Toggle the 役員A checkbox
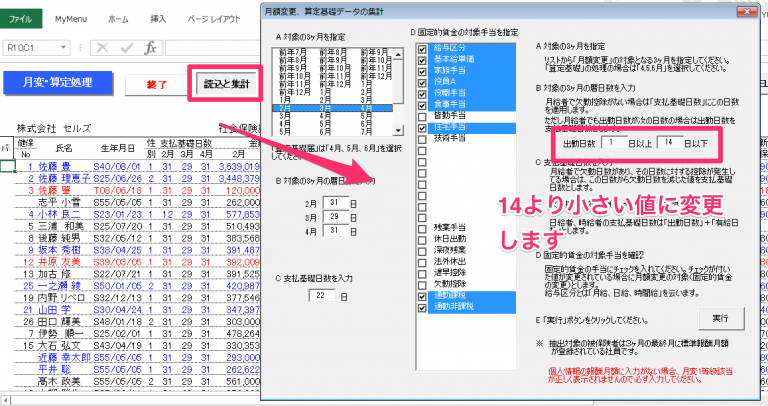 click(x=422, y=83)
